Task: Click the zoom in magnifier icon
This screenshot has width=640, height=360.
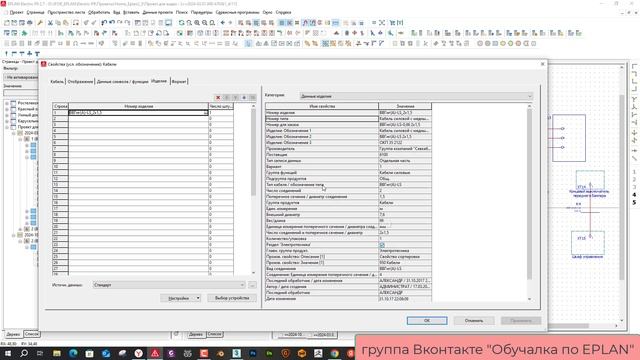Action: (197, 23)
